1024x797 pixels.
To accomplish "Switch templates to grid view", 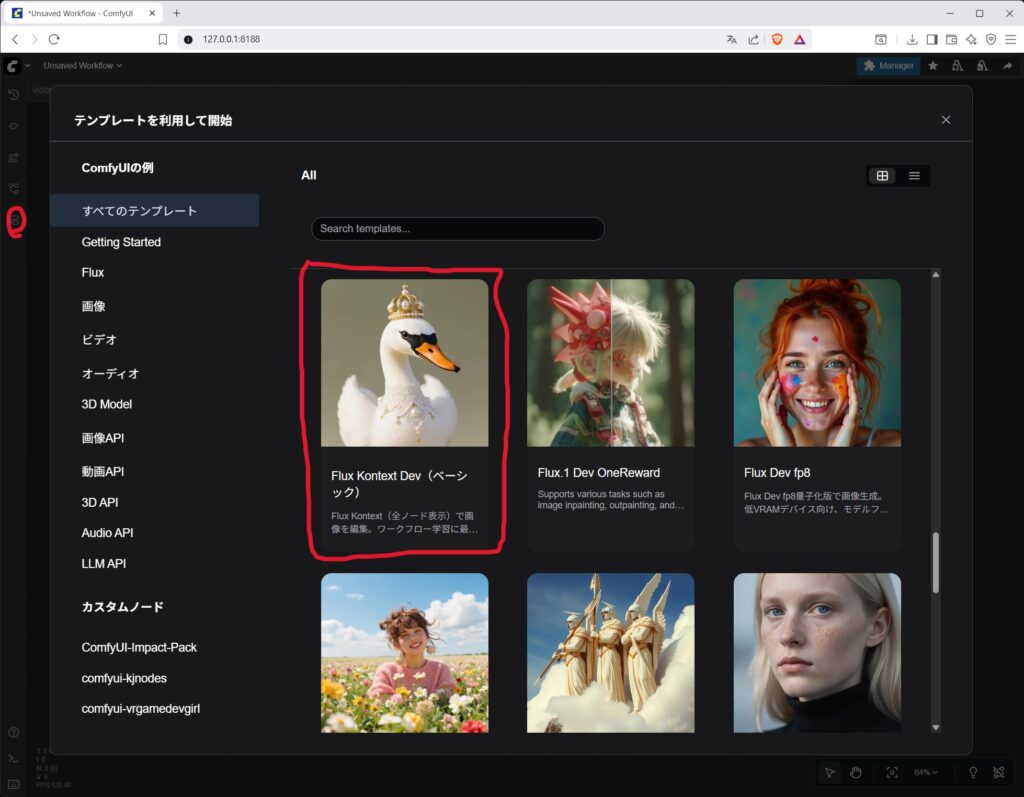I will click(x=882, y=176).
